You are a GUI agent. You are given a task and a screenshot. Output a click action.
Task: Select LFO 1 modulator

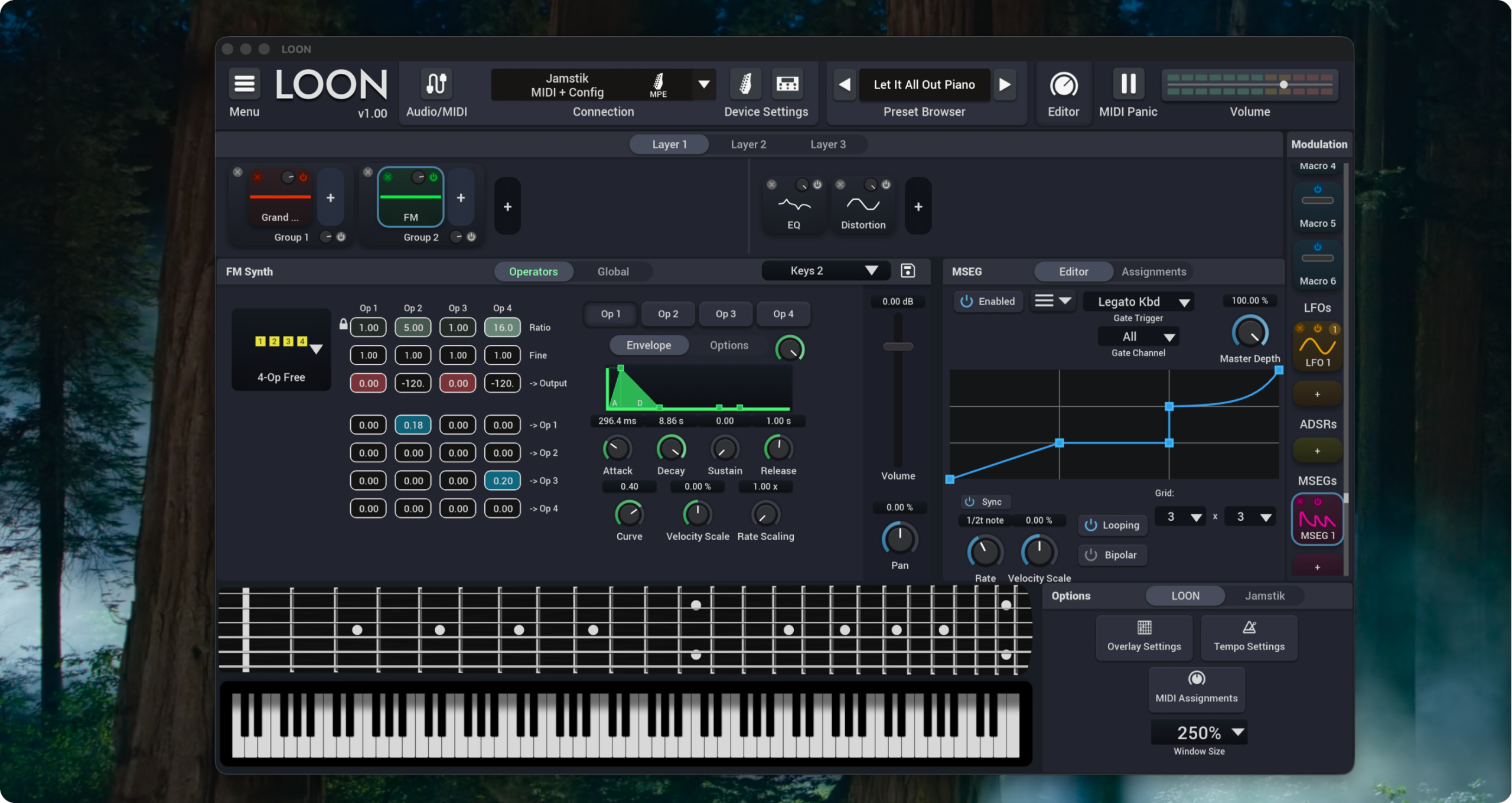(1318, 346)
